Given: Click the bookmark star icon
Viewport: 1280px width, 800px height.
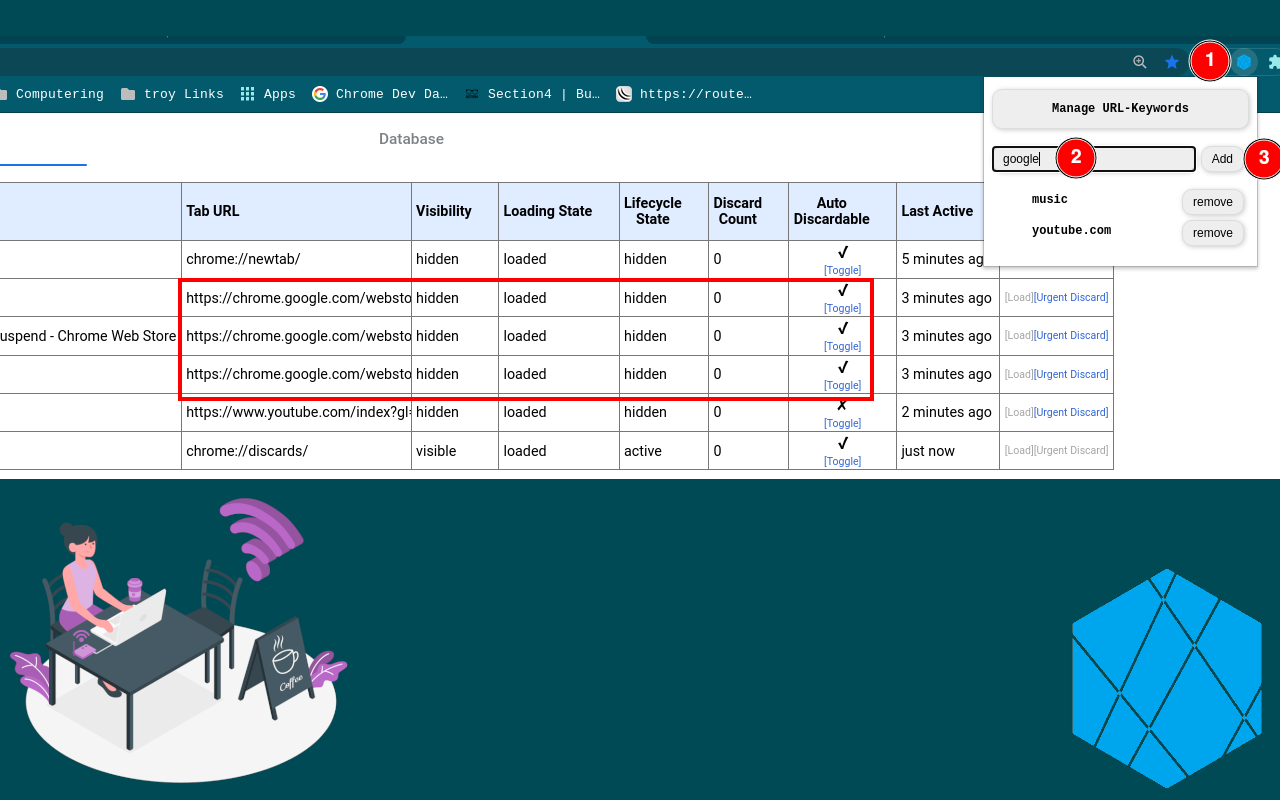Looking at the screenshot, I should (1171, 61).
